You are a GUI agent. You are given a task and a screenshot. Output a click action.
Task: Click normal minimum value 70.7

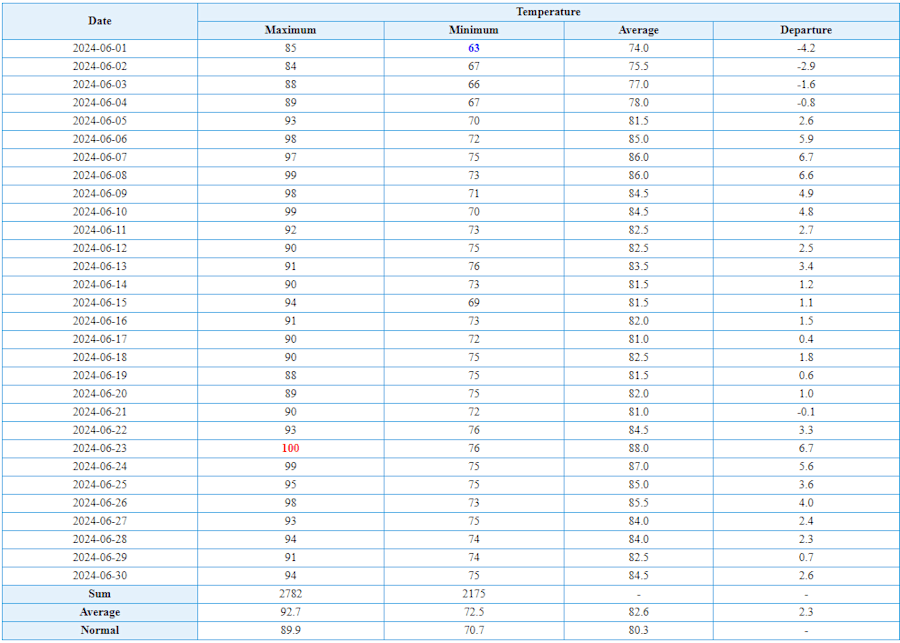point(474,630)
